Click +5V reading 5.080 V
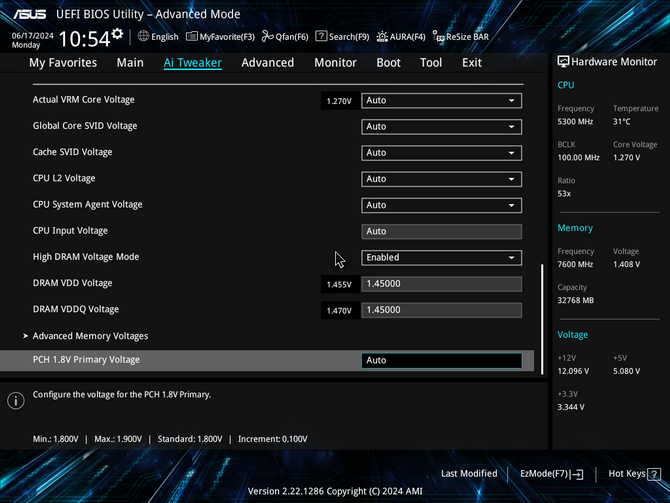Screen dimensions: 670x503 pos(626,371)
